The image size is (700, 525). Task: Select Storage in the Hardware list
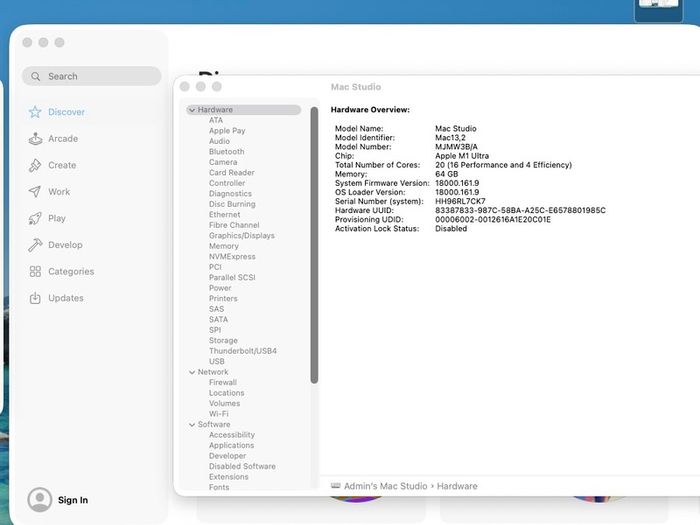pyautogui.click(x=223, y=341)
